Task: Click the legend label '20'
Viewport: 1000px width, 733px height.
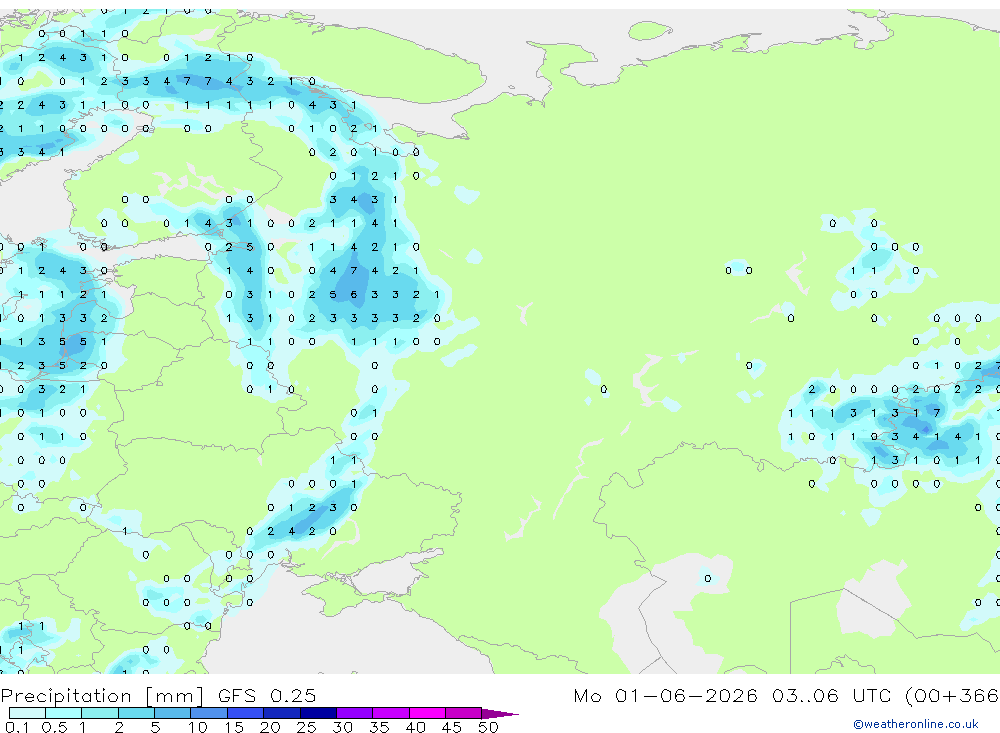Action: [x=270, y=727]
